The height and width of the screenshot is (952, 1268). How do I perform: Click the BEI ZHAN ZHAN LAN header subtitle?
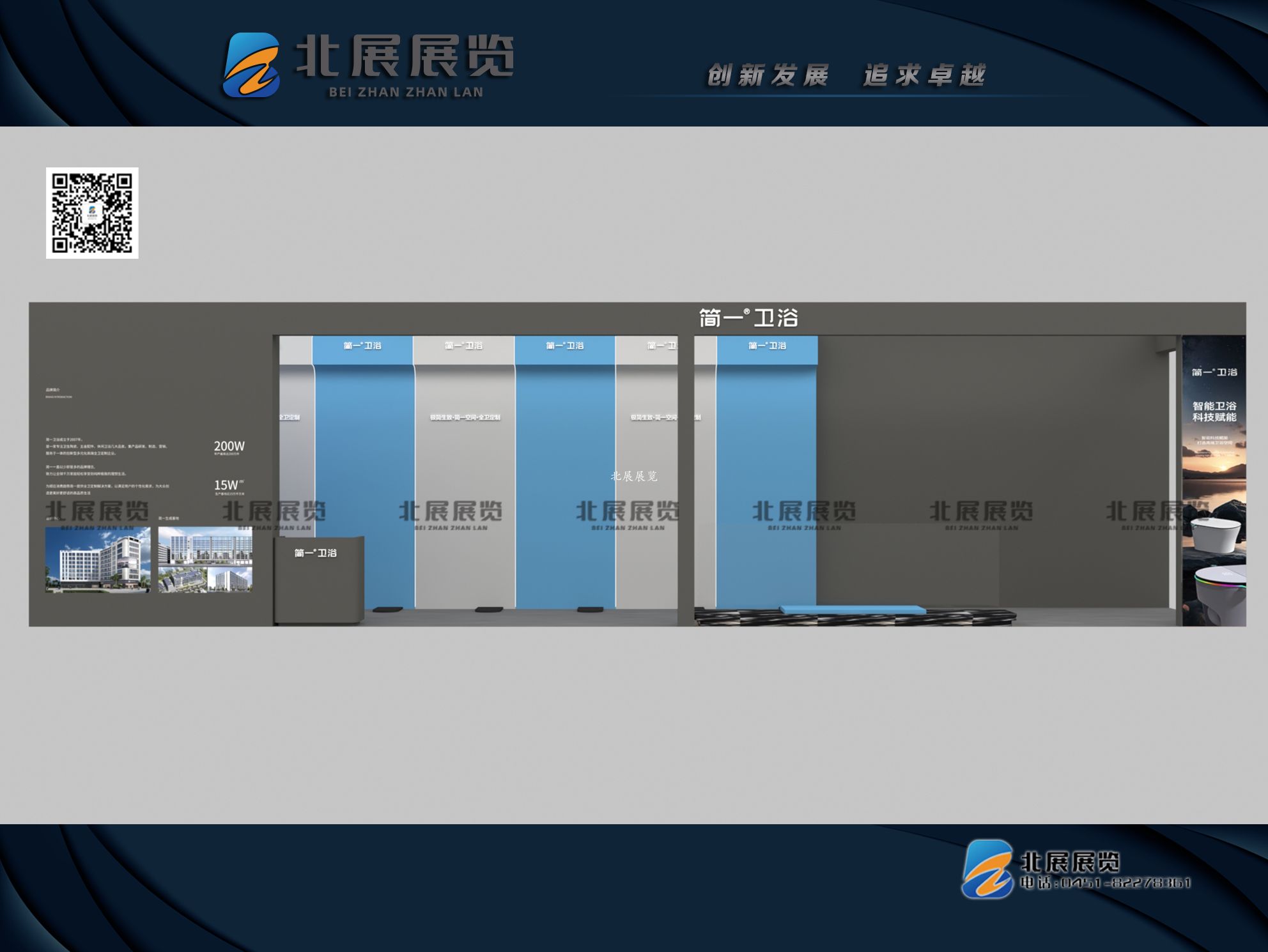406,92
